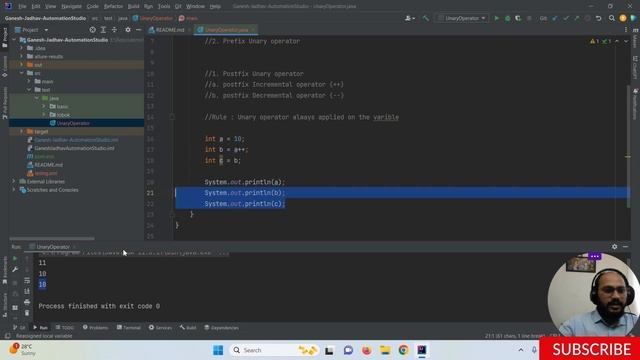The width and height of the screenshot is (640, 360).
Task: Open the Terminal tool window
Action: (x=129, y=327)
